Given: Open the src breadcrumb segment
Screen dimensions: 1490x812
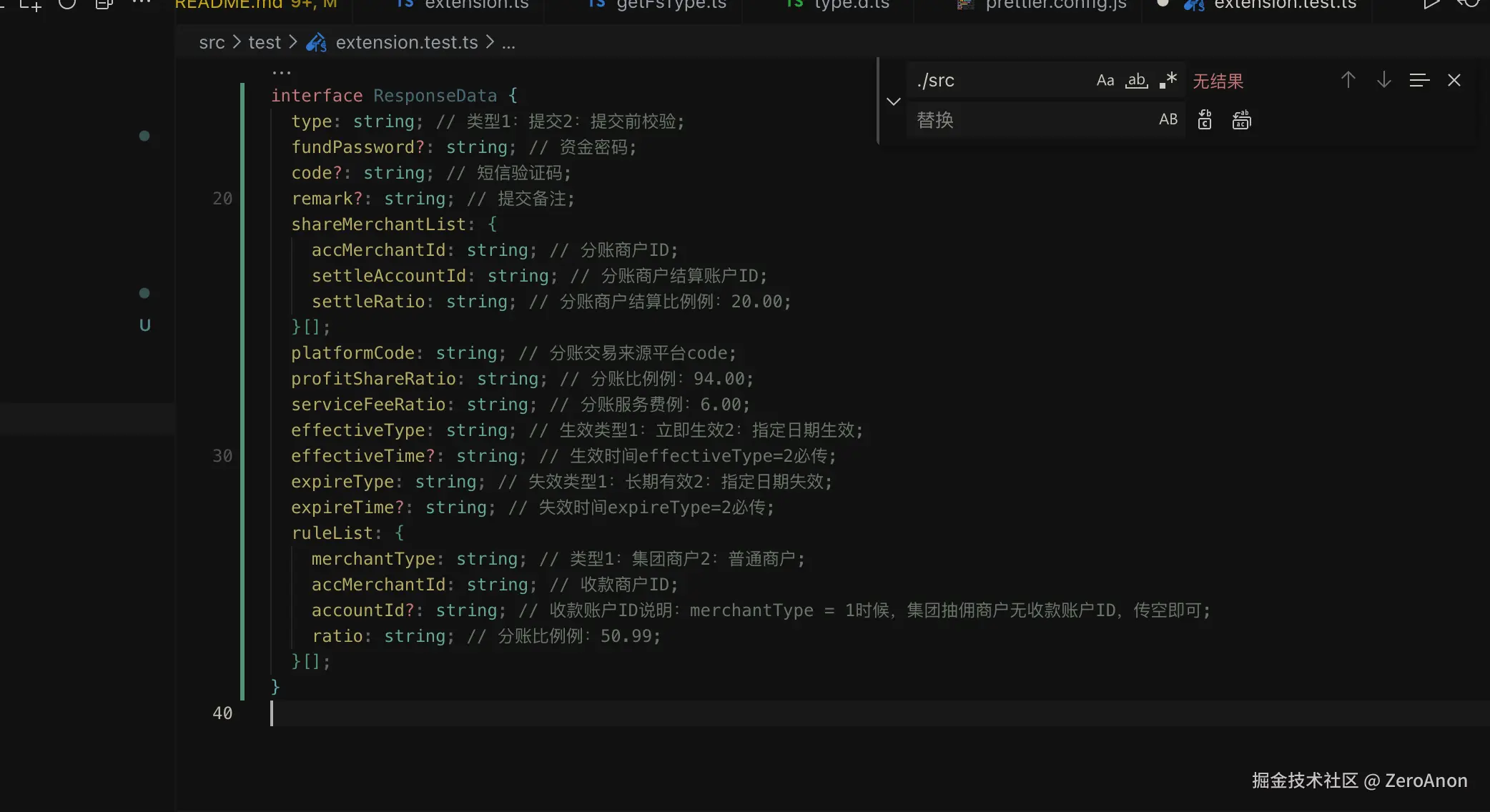Looking at the screenshot, I should pyautogui.click(x=212, y=43).
